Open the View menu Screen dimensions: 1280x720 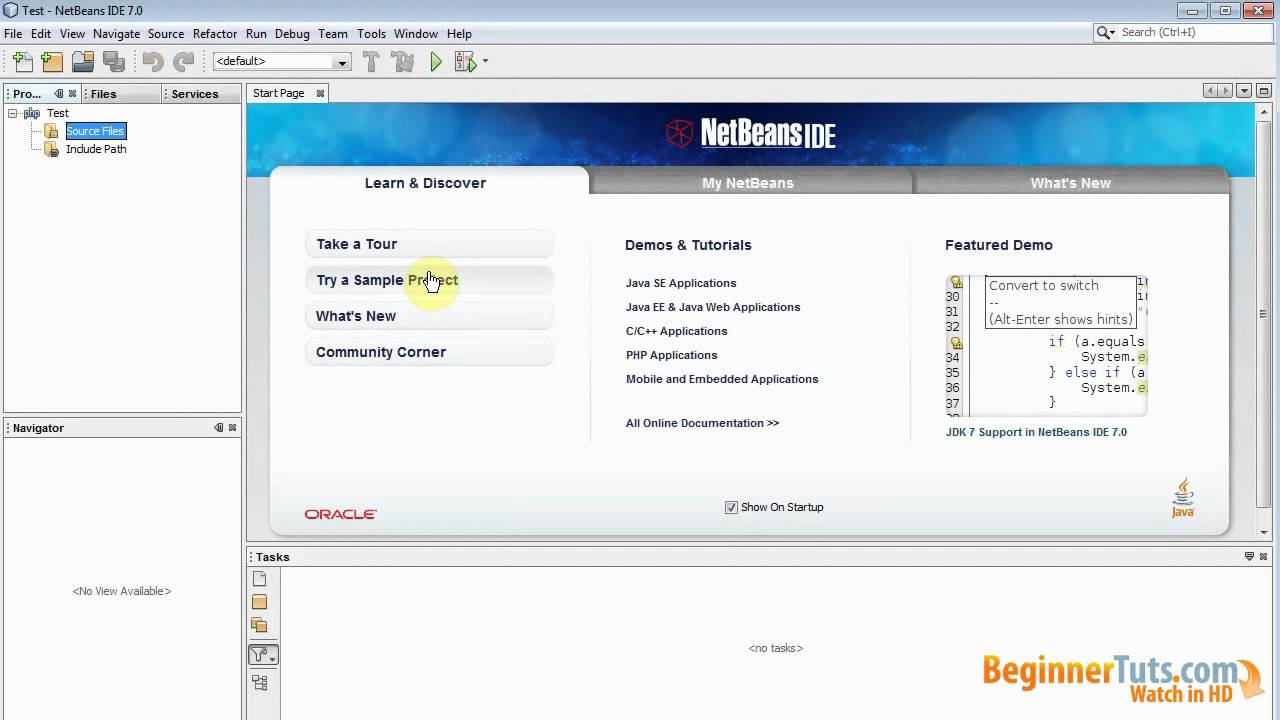(x=72, y=33)
